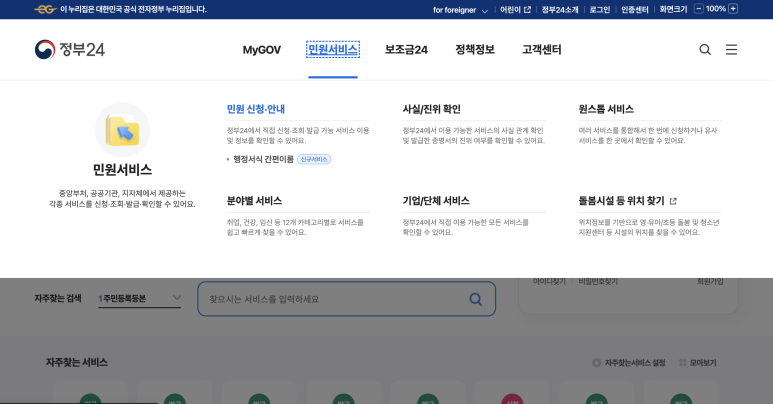
Task: Open 민원 신청·안내 submenu heading
Action: point(256,109)
